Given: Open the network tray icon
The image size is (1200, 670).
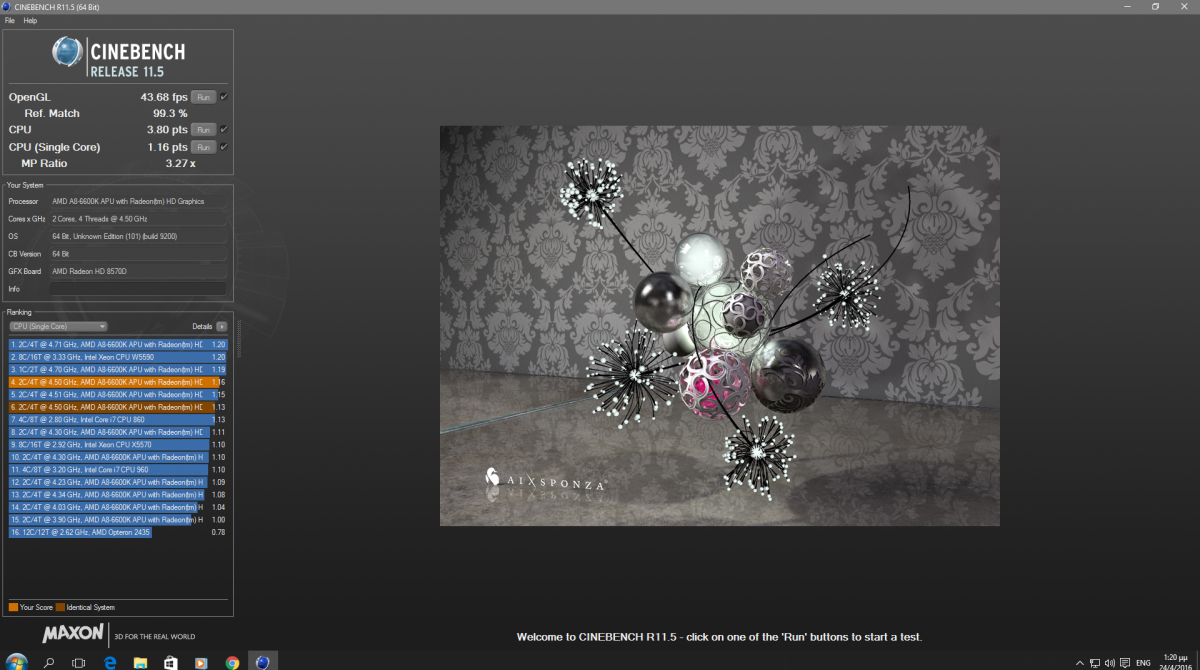Looking at the screenshot, I should click(1095, 662).
